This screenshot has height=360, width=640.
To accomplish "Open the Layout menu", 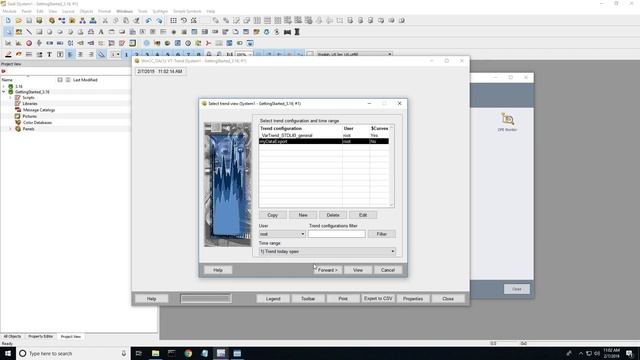I will point(68,11).
